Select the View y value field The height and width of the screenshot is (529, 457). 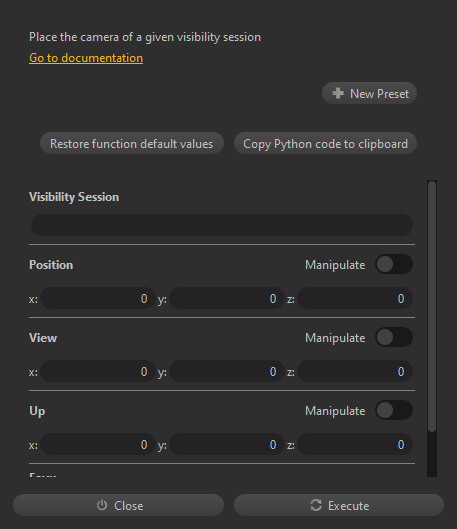(x=227, y=371)
